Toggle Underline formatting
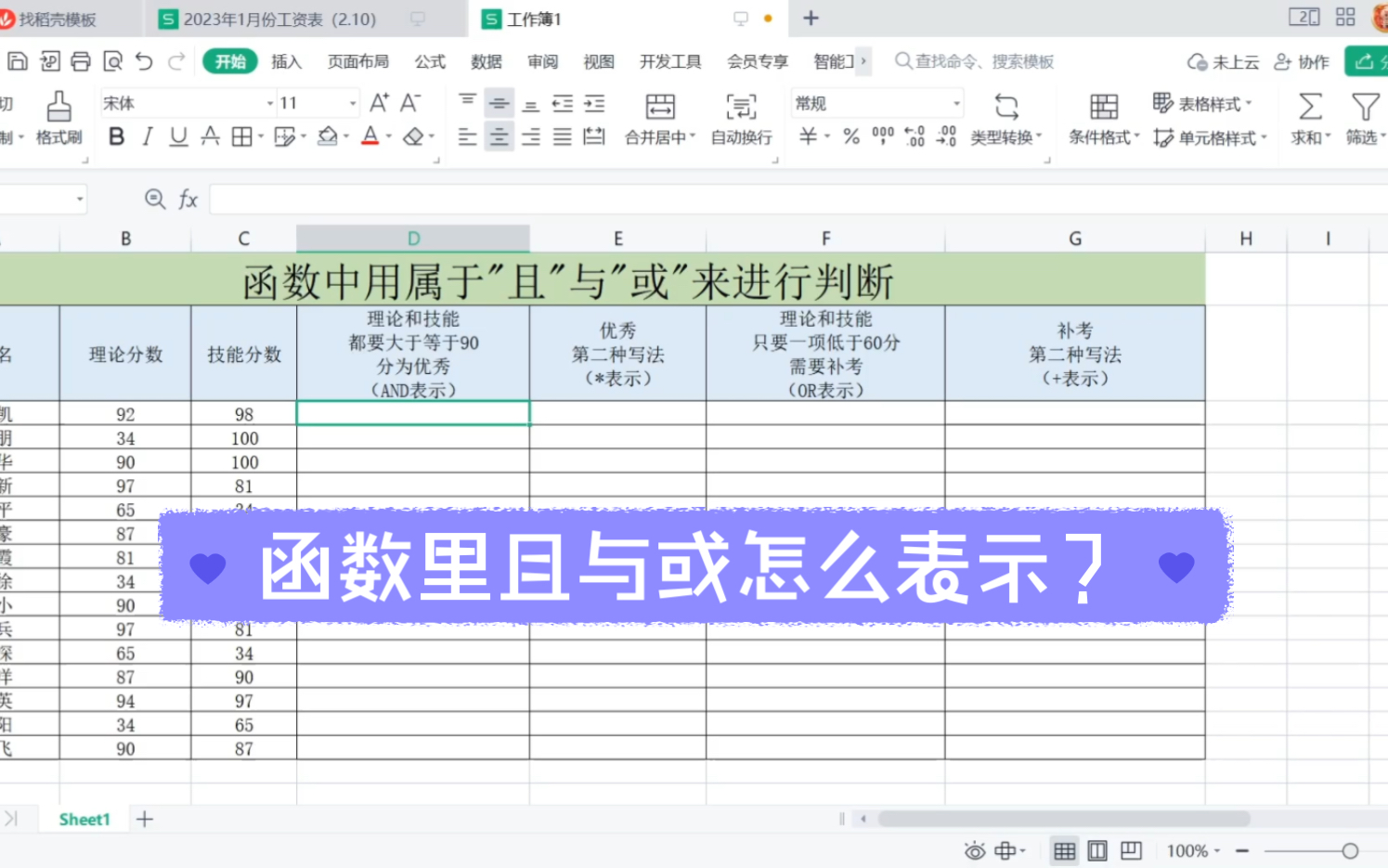This screenshot has width=1388, height=868. (x=178, y=137)
